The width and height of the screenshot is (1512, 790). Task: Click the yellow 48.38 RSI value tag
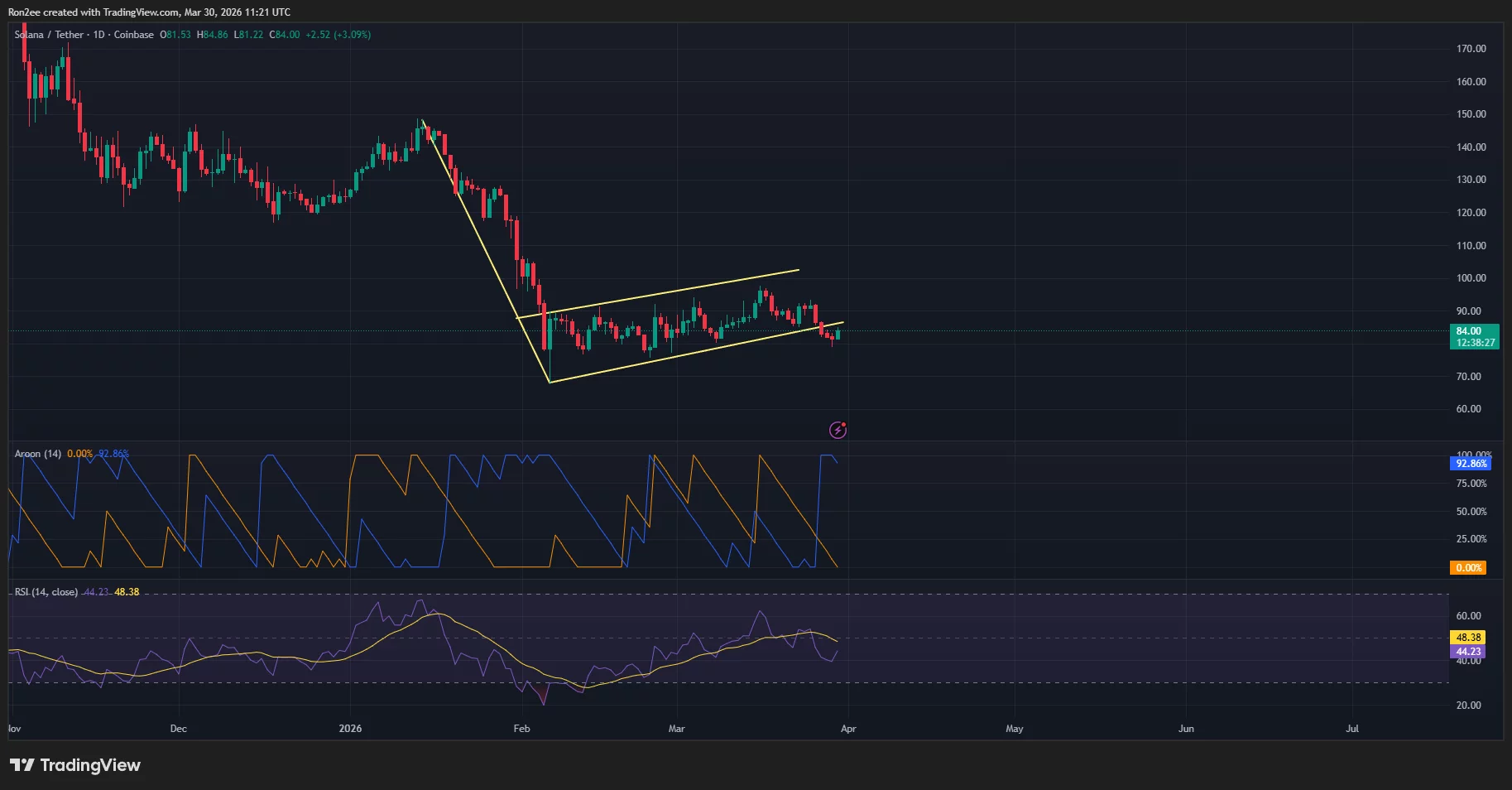point(1467,637)
